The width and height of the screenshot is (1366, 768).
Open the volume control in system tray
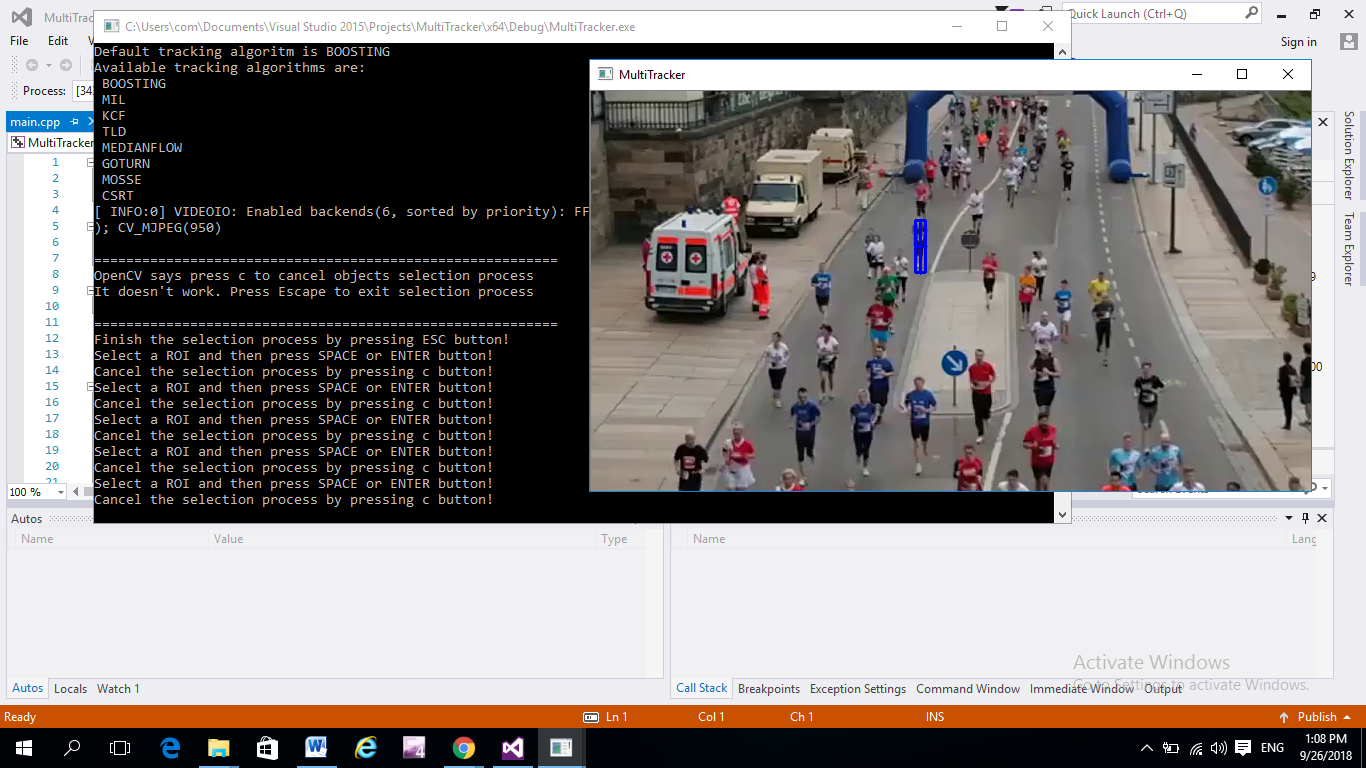[1218, 748]
